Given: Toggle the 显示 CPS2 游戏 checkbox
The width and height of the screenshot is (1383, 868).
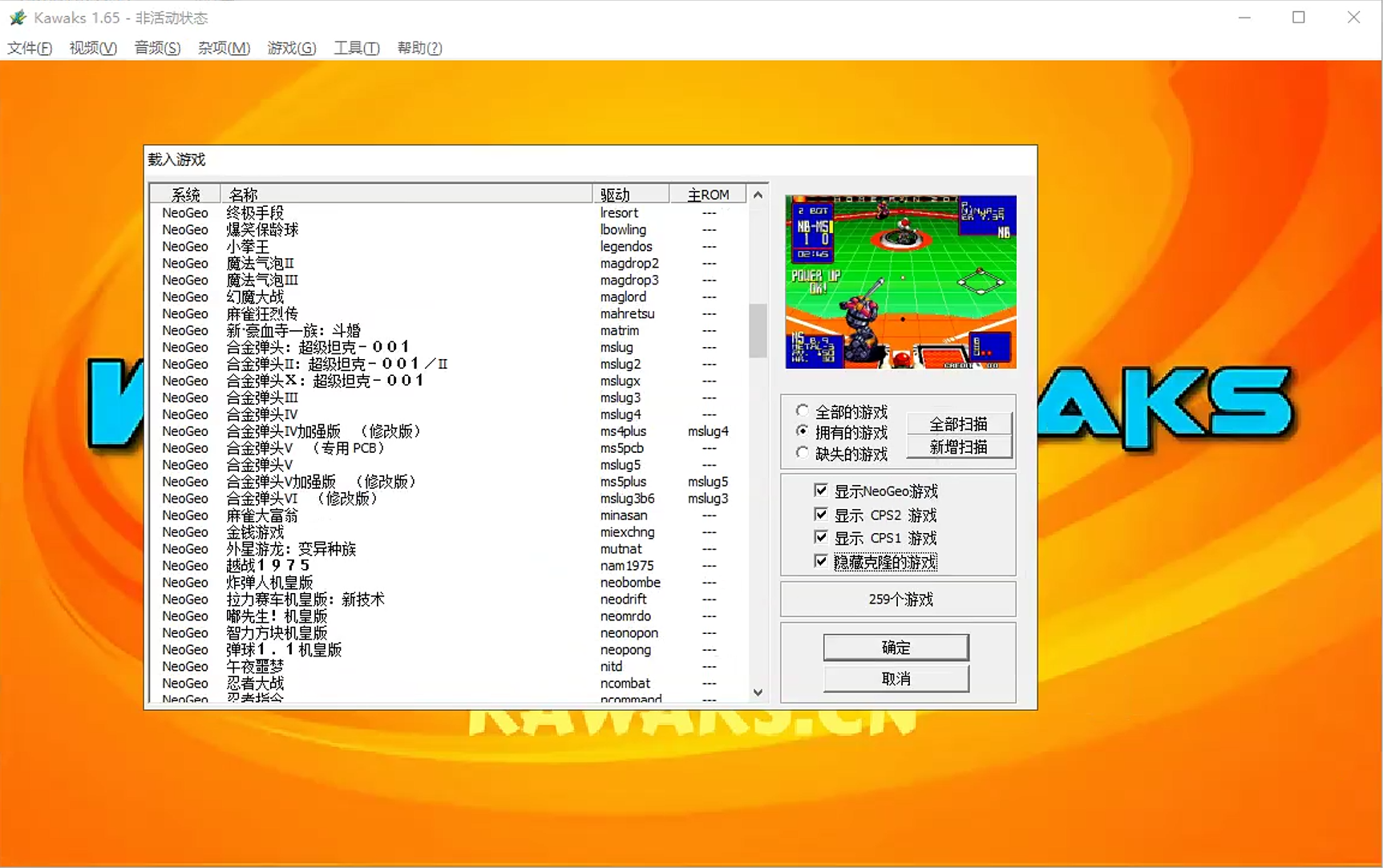Looking at the screenshot, I should click(820, 515).
